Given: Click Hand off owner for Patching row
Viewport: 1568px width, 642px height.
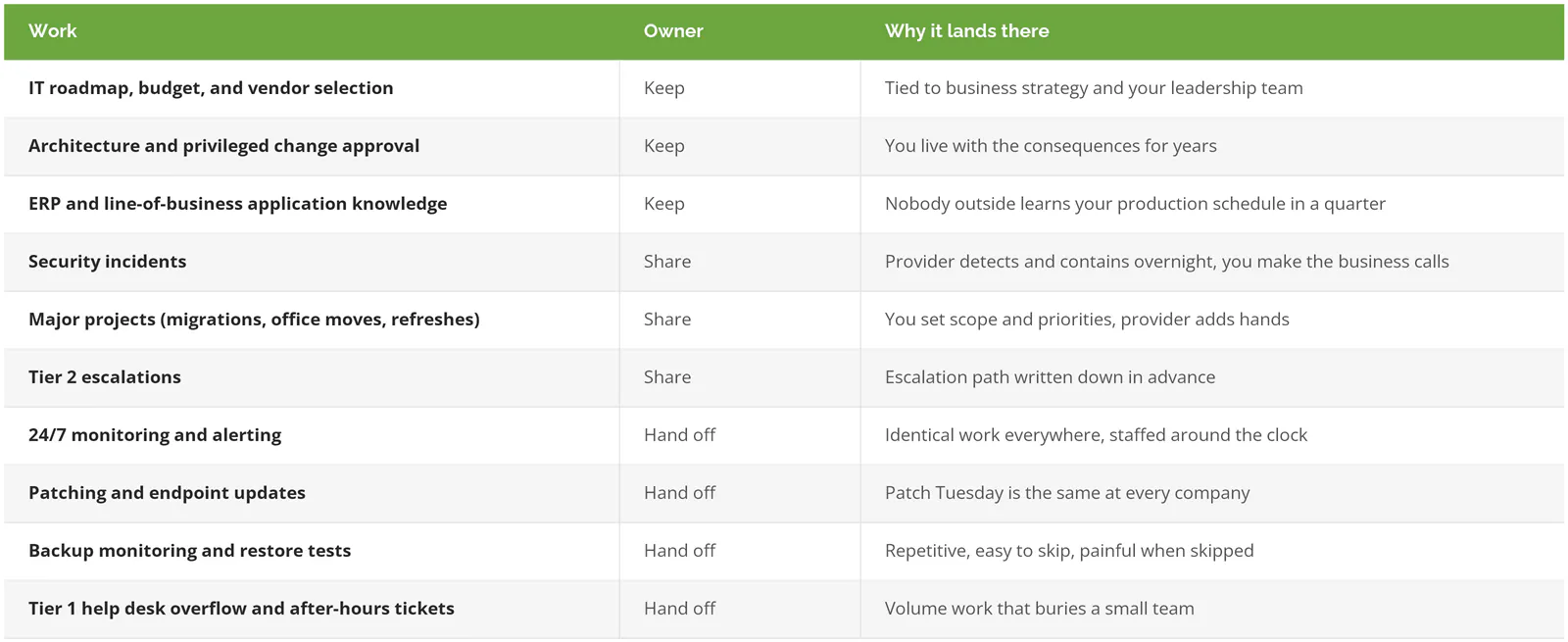Looking at the screenshot, I should coord(679,493).
